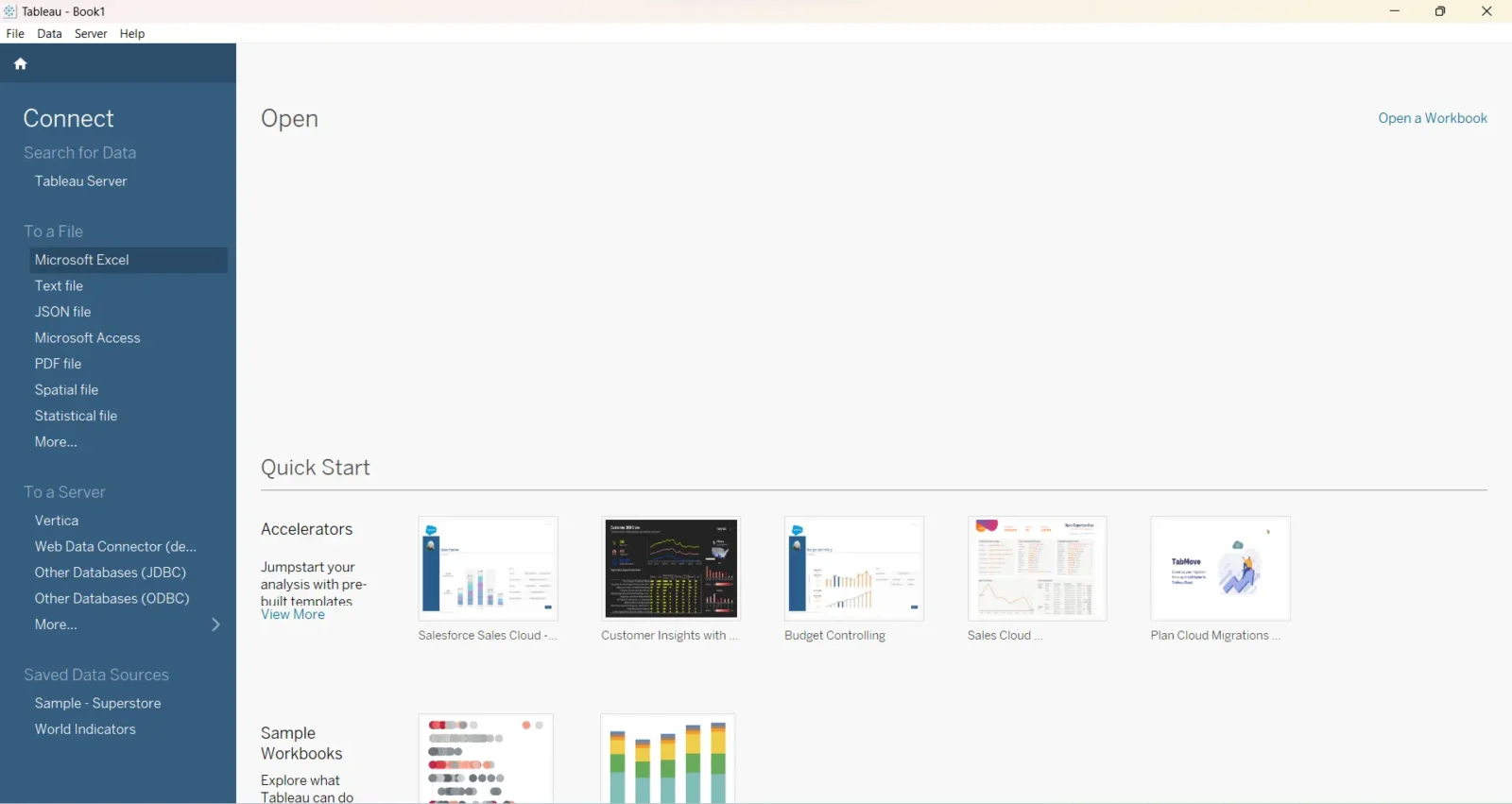This screenshot has height=804, width=1512.
Task: Open Sample - Superstore data source
Action: [x=98, y=703]
